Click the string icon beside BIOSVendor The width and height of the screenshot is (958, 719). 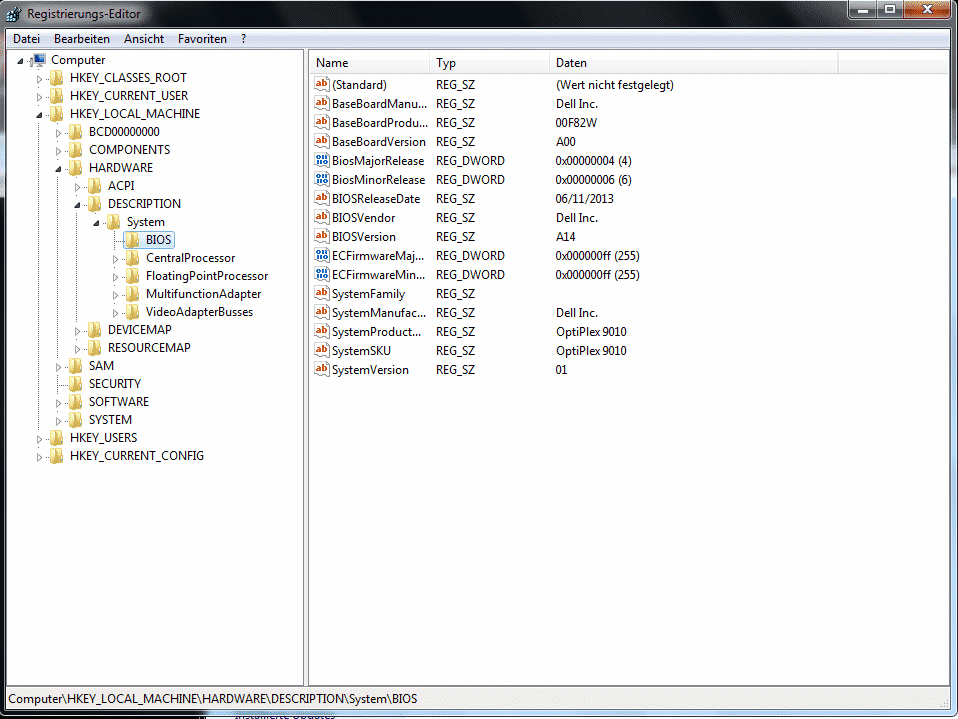pos(322,217)
